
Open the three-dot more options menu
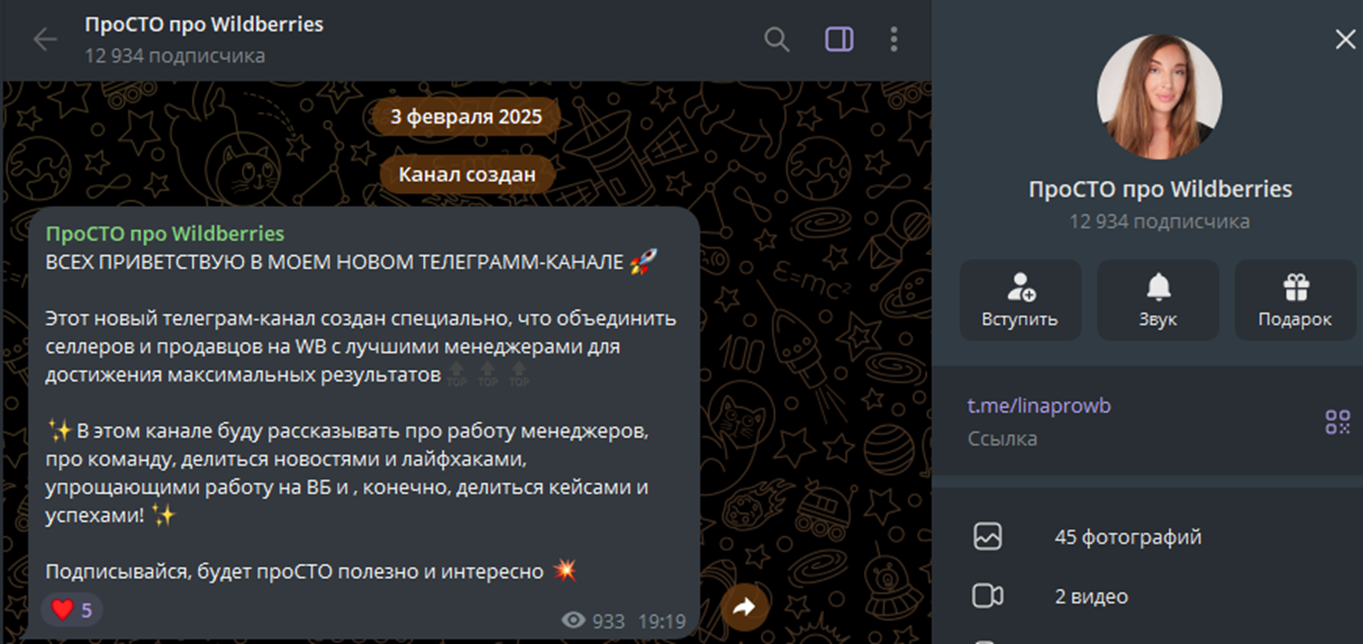(893, 39)
